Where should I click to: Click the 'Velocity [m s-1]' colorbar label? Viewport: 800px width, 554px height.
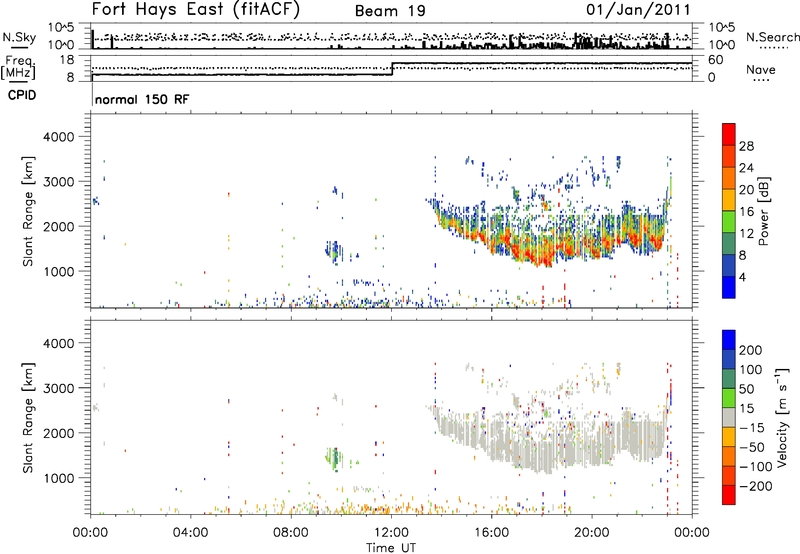(782, 417)
